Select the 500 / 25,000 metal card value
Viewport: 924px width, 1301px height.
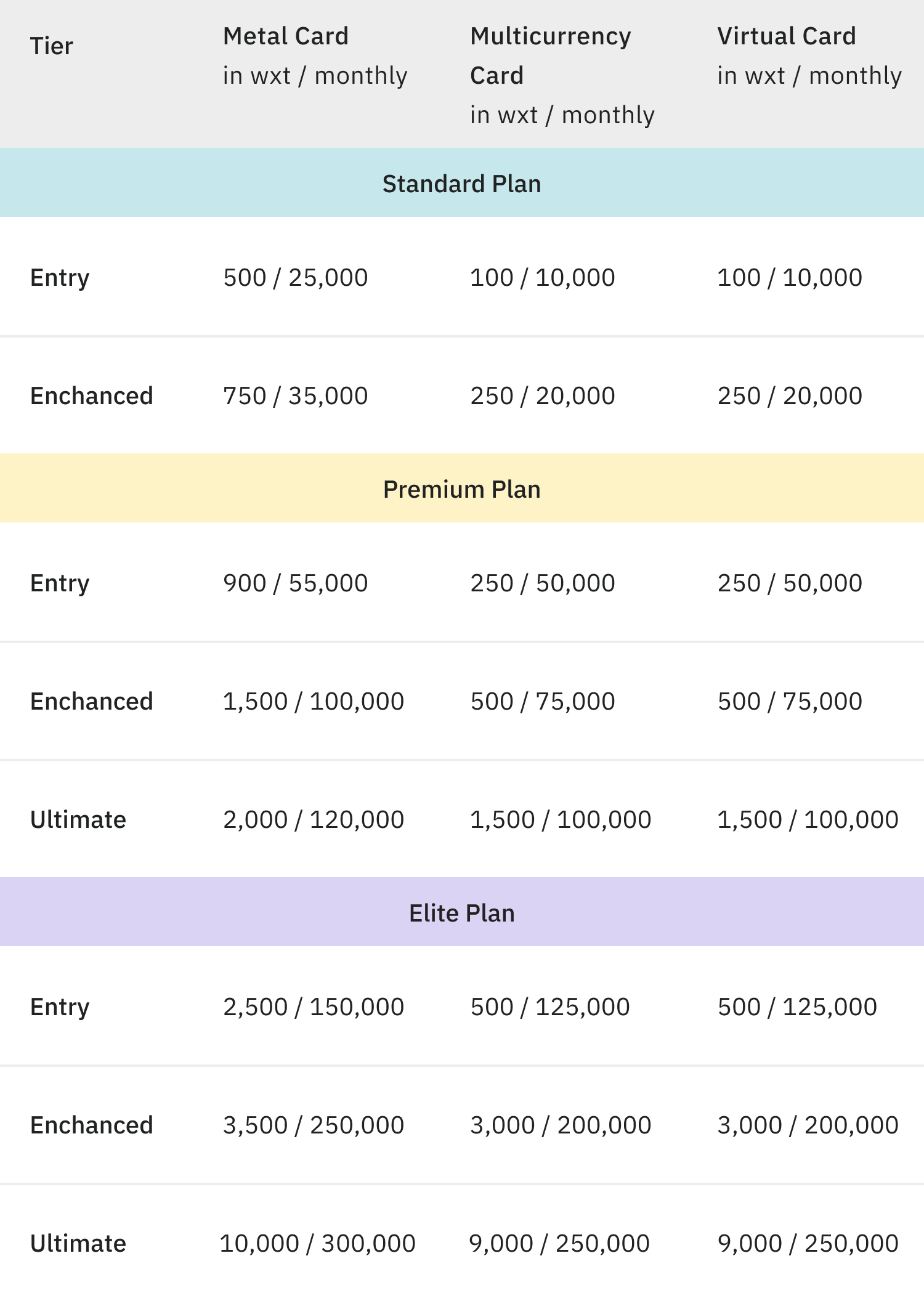[x=296, y=278]
